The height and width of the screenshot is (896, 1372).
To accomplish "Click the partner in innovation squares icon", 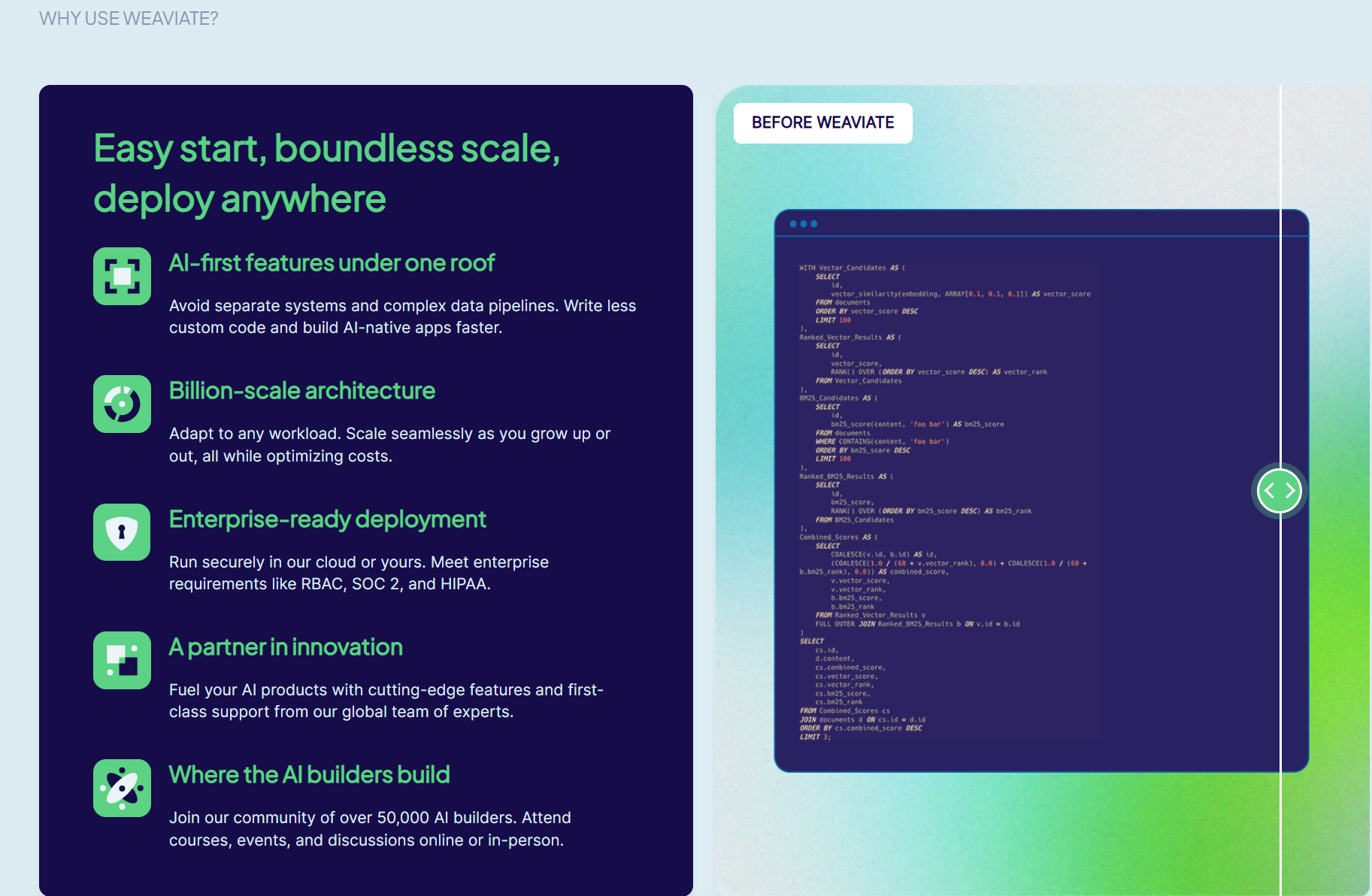I will (x=122, y=660).
